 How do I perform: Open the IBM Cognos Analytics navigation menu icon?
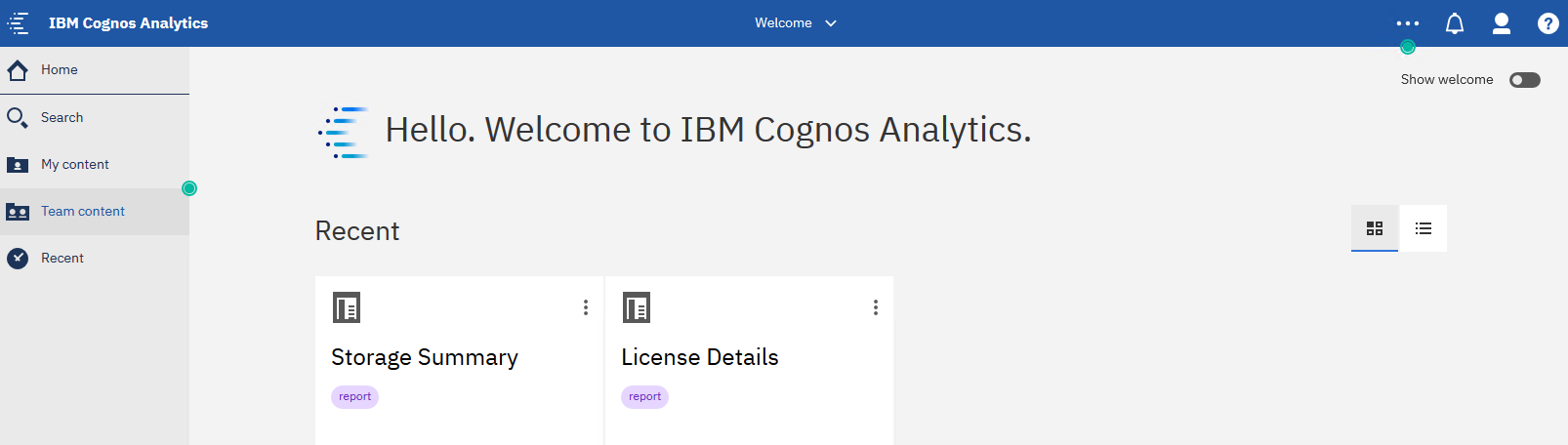(x=19, y=23)
